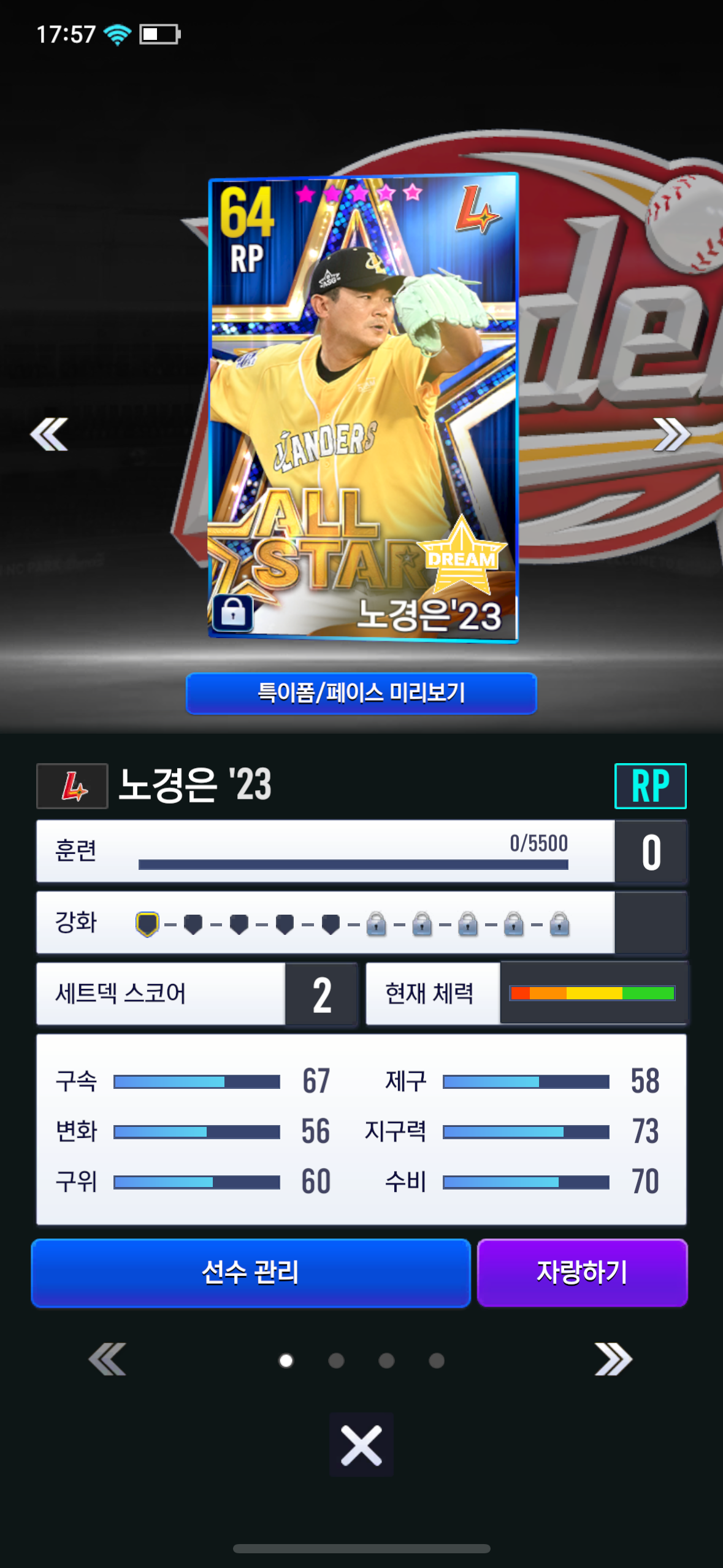Select the first gold upgrade shield
Viewport: 723px width, 1568px height.
coord(147,924)
